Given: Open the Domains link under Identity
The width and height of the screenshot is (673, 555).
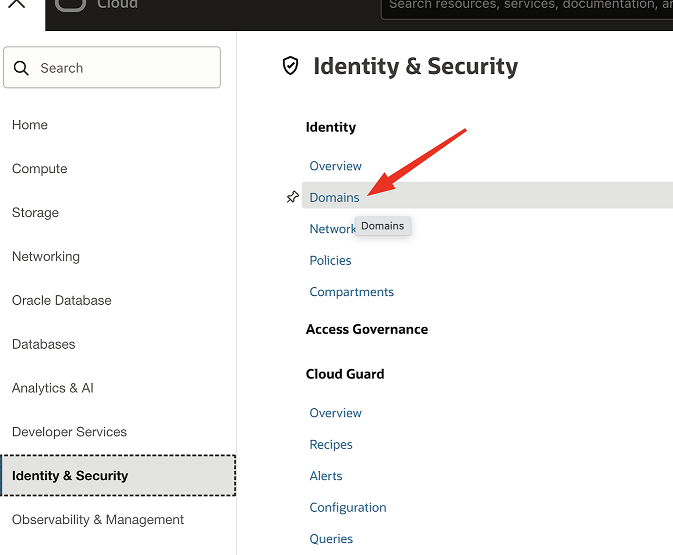Looking at the screenshot, I should tap(334, 197).
